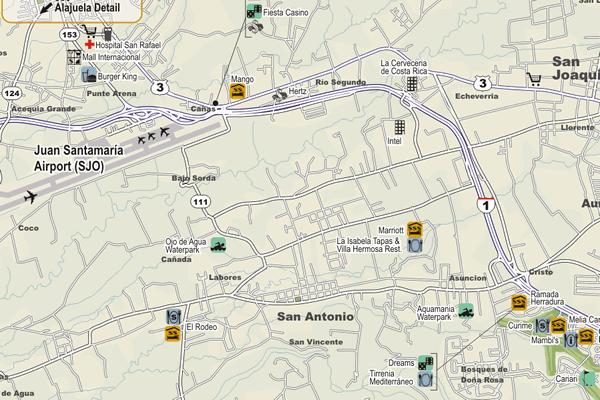The image size is (600, 400).
Task: Click La Cerveceria de Costa Rica building icon
Action: pyautogui.click(x=412, y=84)
